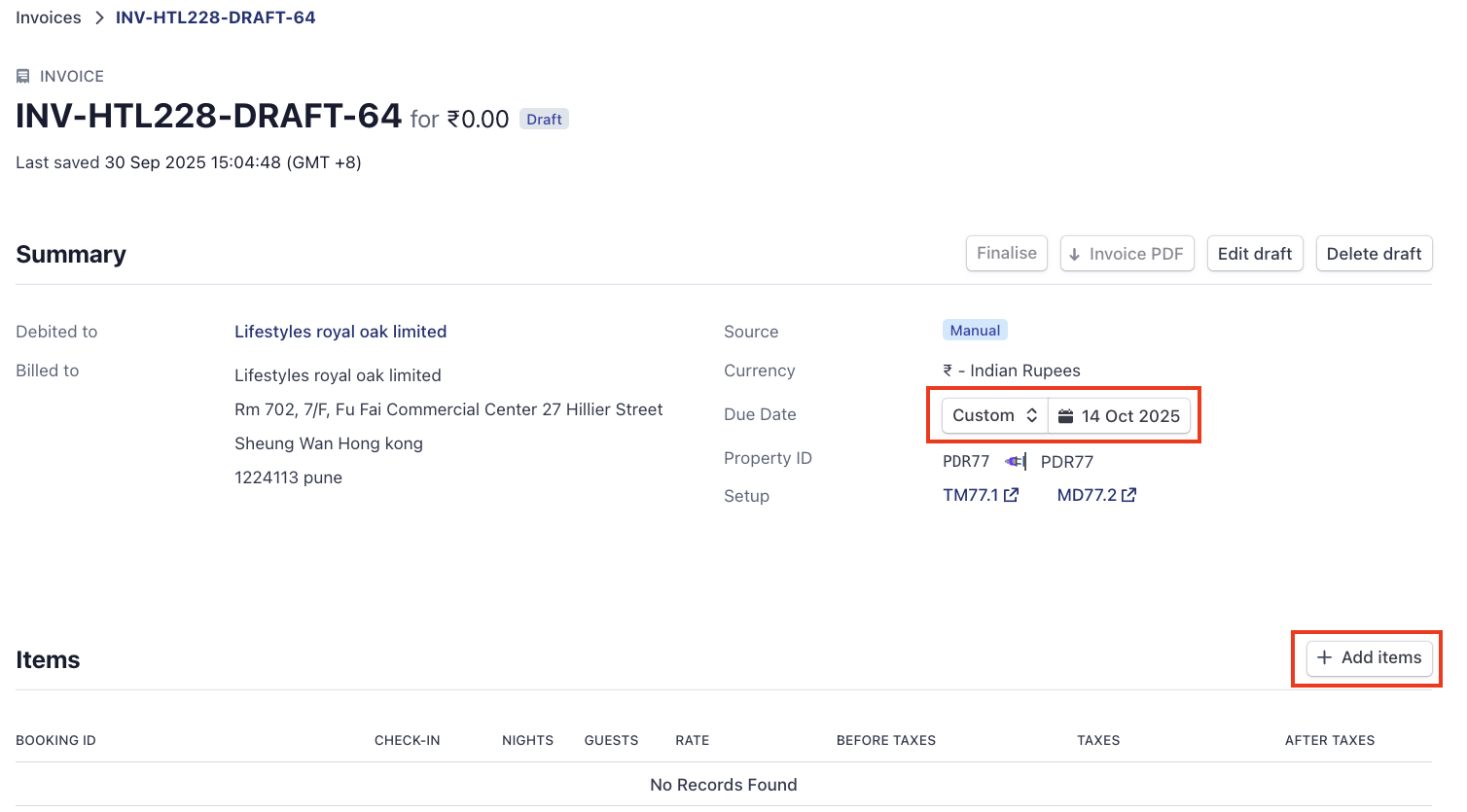The width and height of the screenshot is (1467, 812).
Task: Click the plus icon in Add items
Action: tap(1324, 657)
